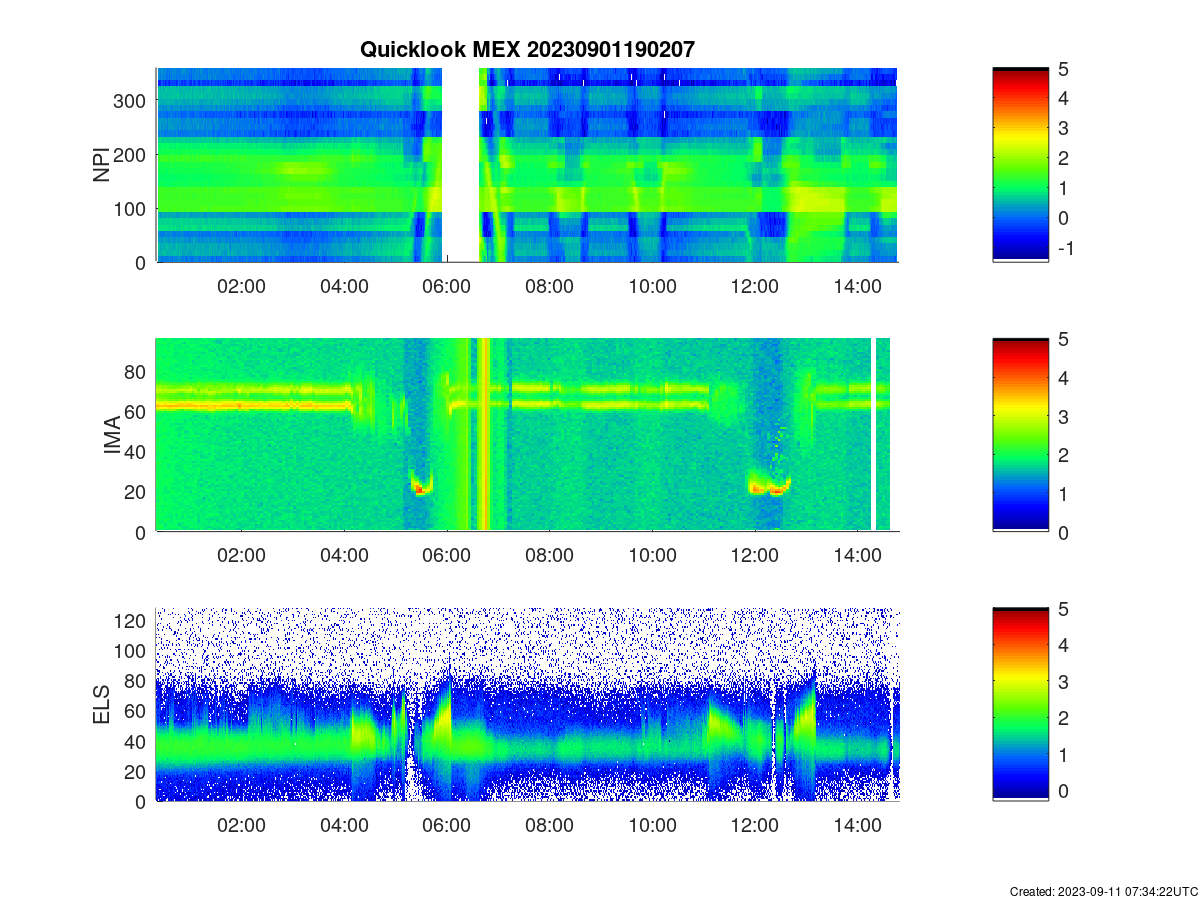Click the 02:00 tick under NPI panel
This screenshot has height=900, width=1200.
click(x=241, y=286)
